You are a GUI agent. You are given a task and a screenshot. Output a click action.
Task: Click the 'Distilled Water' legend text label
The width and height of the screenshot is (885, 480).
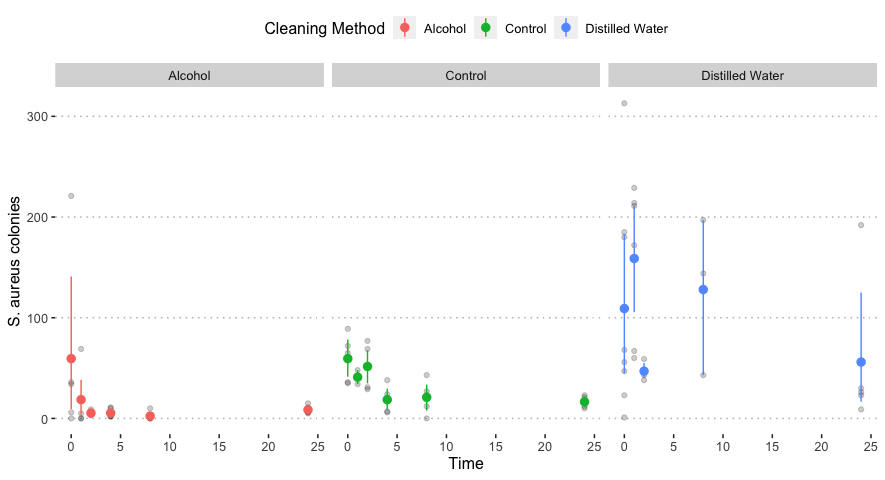tap(626, 29)
